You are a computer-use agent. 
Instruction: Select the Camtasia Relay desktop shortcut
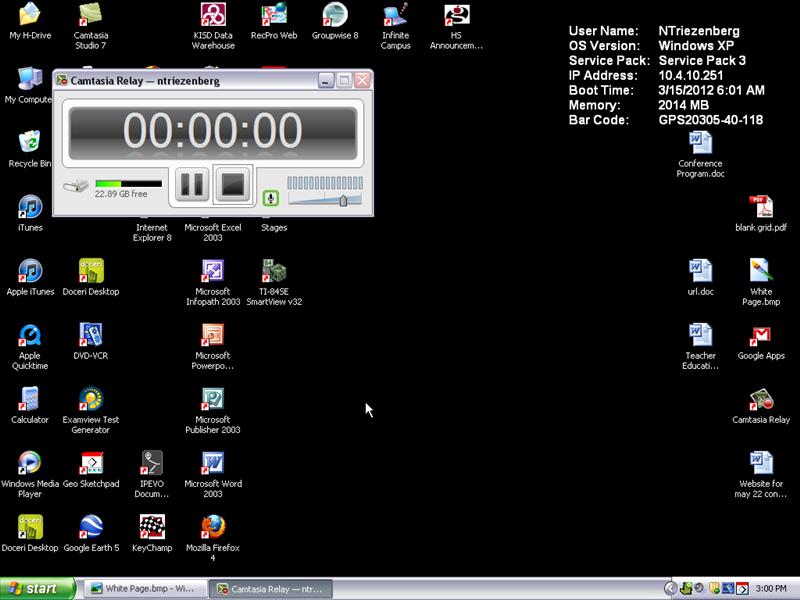coord(761,405)
